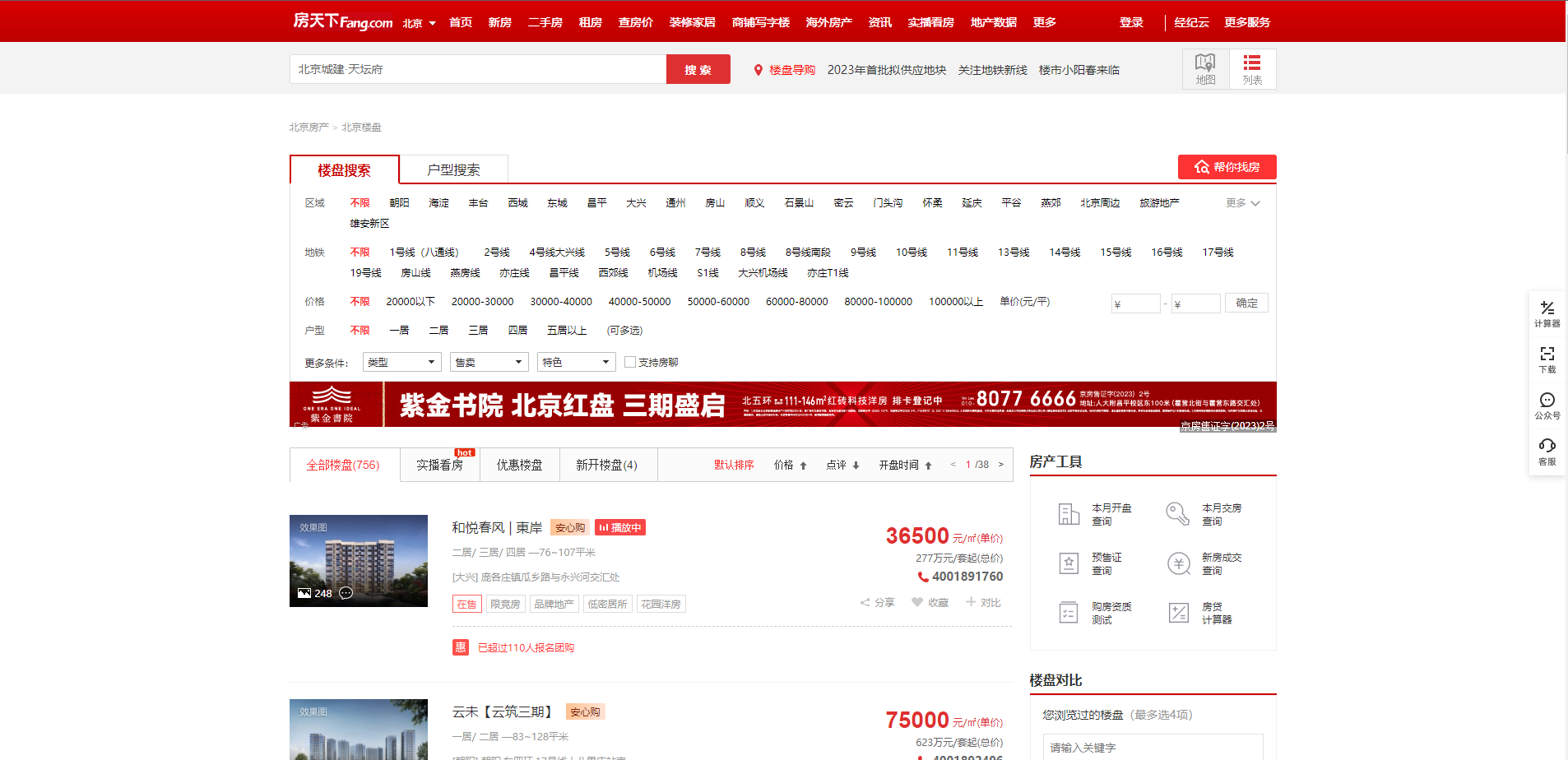Select the 新开楼盘(4) tab
Screen dimensions: 1568x760
click(x=606, y=465)
